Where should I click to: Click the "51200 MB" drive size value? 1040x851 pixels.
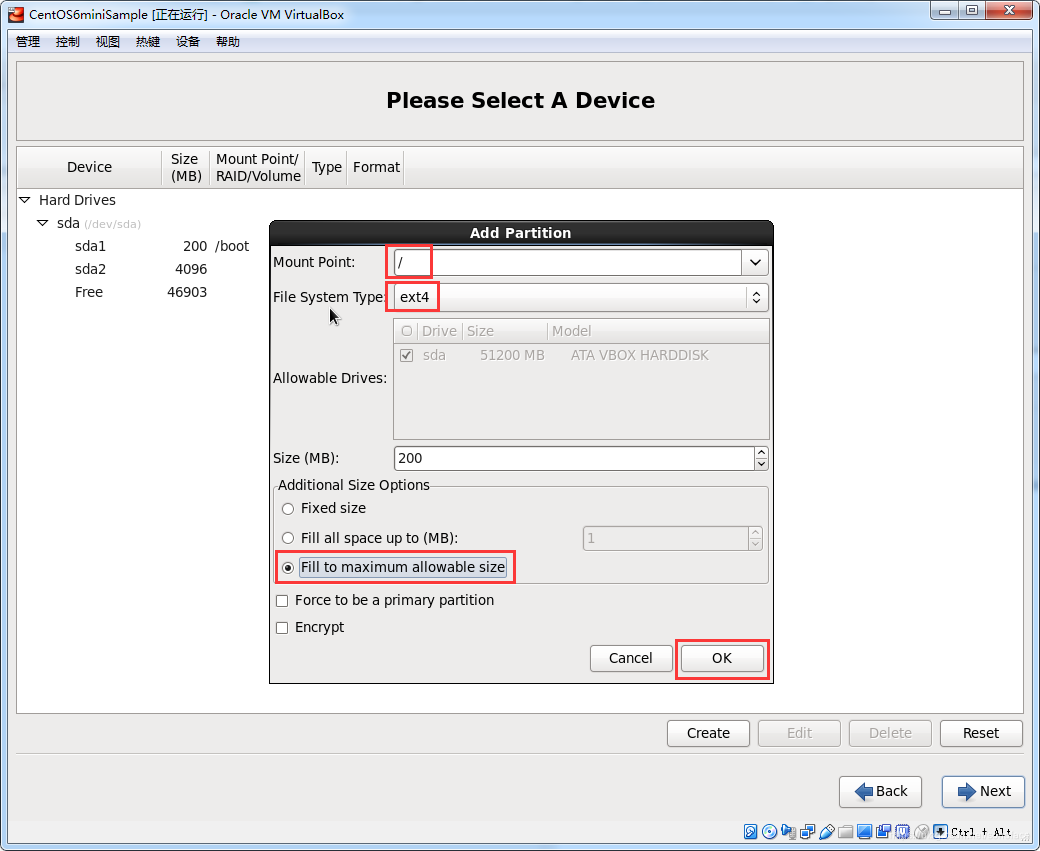[x=512, y=356]
